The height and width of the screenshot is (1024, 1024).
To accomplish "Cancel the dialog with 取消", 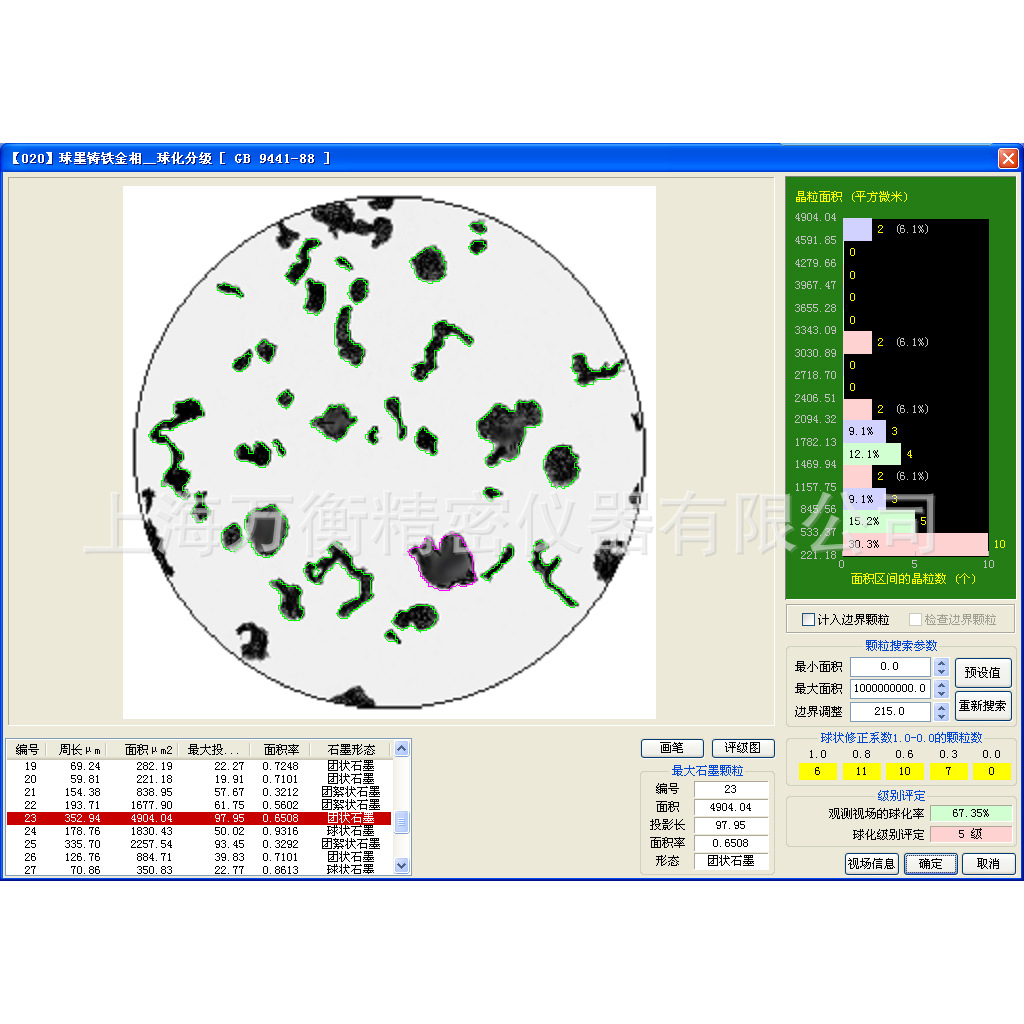I will click(x=988, y=864).
